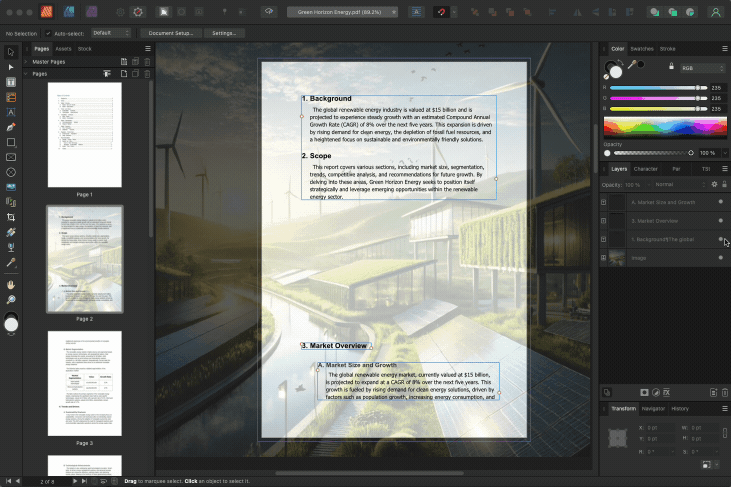This screenshot has width=731, height=487.
Task: Hide the 1. Background layer
Action: (x=721, y=239)
